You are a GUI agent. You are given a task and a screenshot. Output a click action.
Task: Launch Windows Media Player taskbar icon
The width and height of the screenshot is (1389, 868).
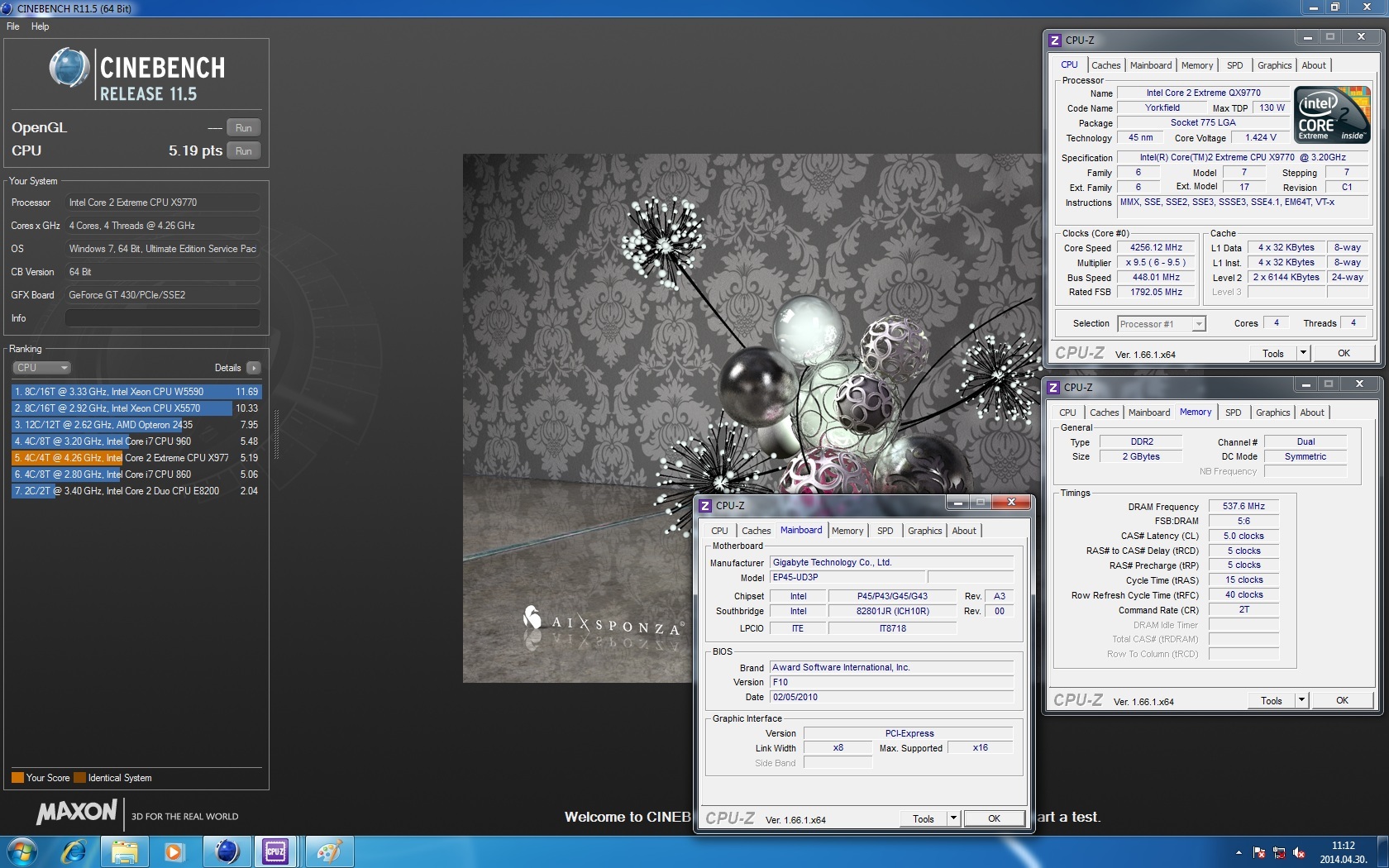174,851
